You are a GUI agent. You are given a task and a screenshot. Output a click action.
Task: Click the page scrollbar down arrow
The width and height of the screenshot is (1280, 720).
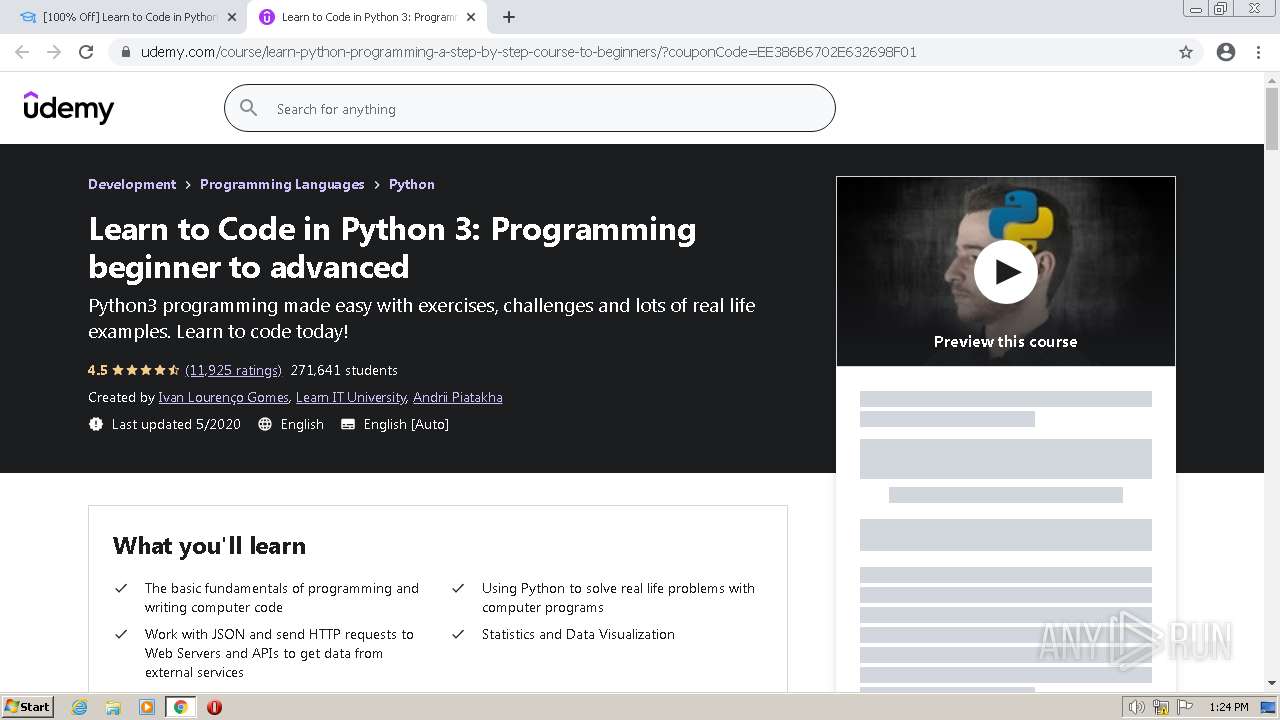(x=1272, y=683)
